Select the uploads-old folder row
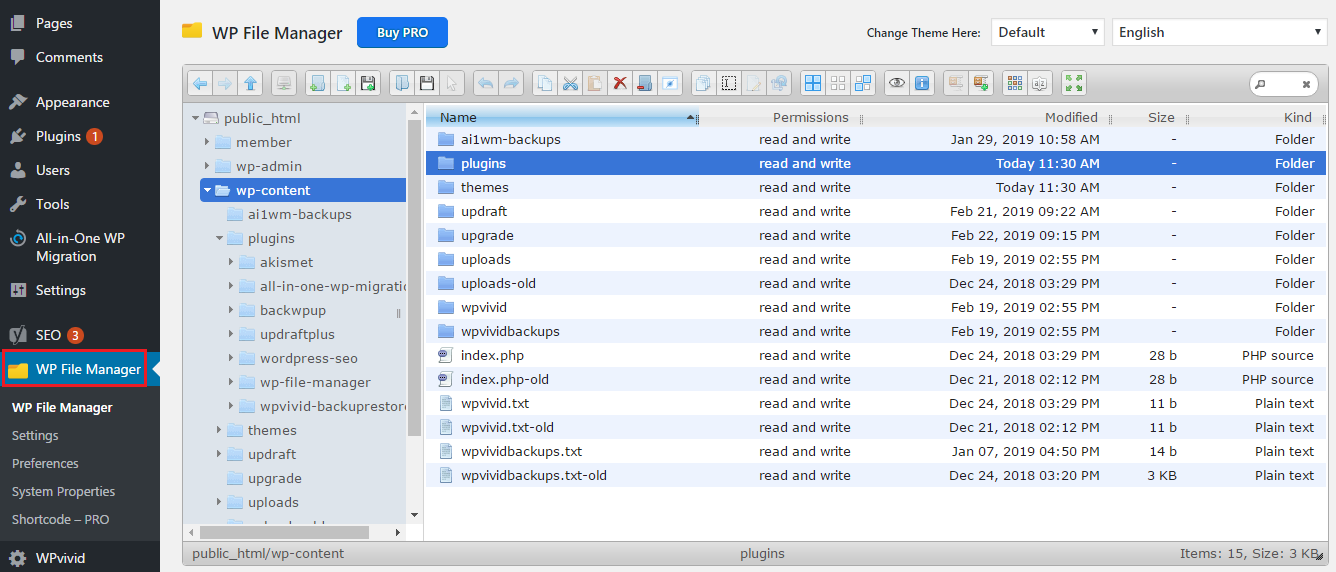 (x=876, y=283)
